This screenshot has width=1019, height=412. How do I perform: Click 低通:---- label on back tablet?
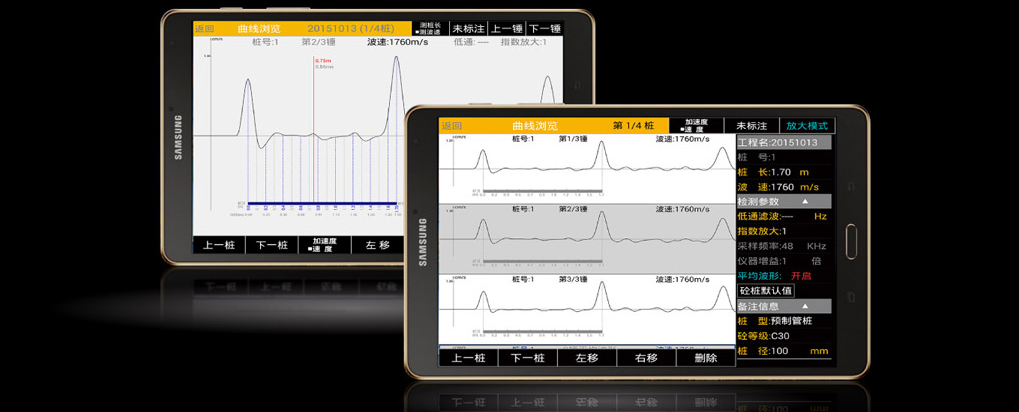coord(471,42)
